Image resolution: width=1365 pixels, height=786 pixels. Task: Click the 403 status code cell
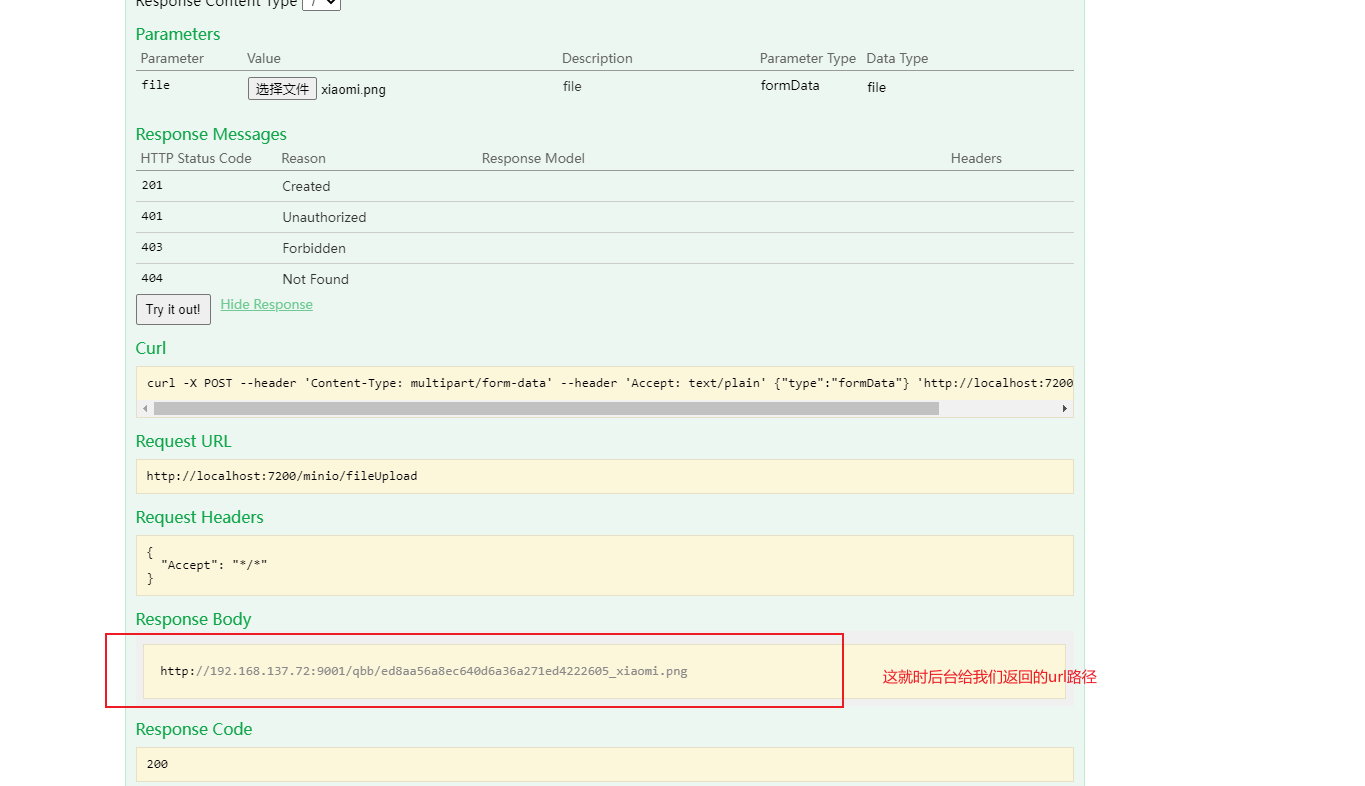tap(152, 247)
